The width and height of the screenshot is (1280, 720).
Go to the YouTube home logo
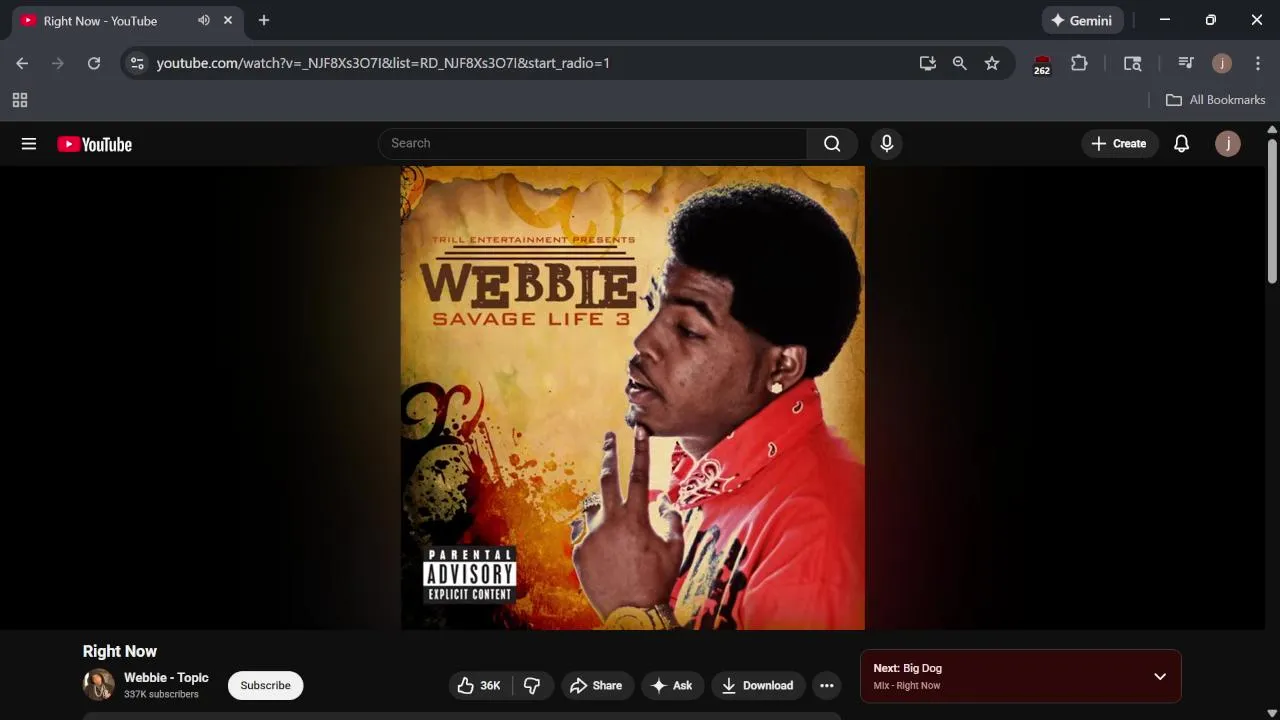(95, 144)
